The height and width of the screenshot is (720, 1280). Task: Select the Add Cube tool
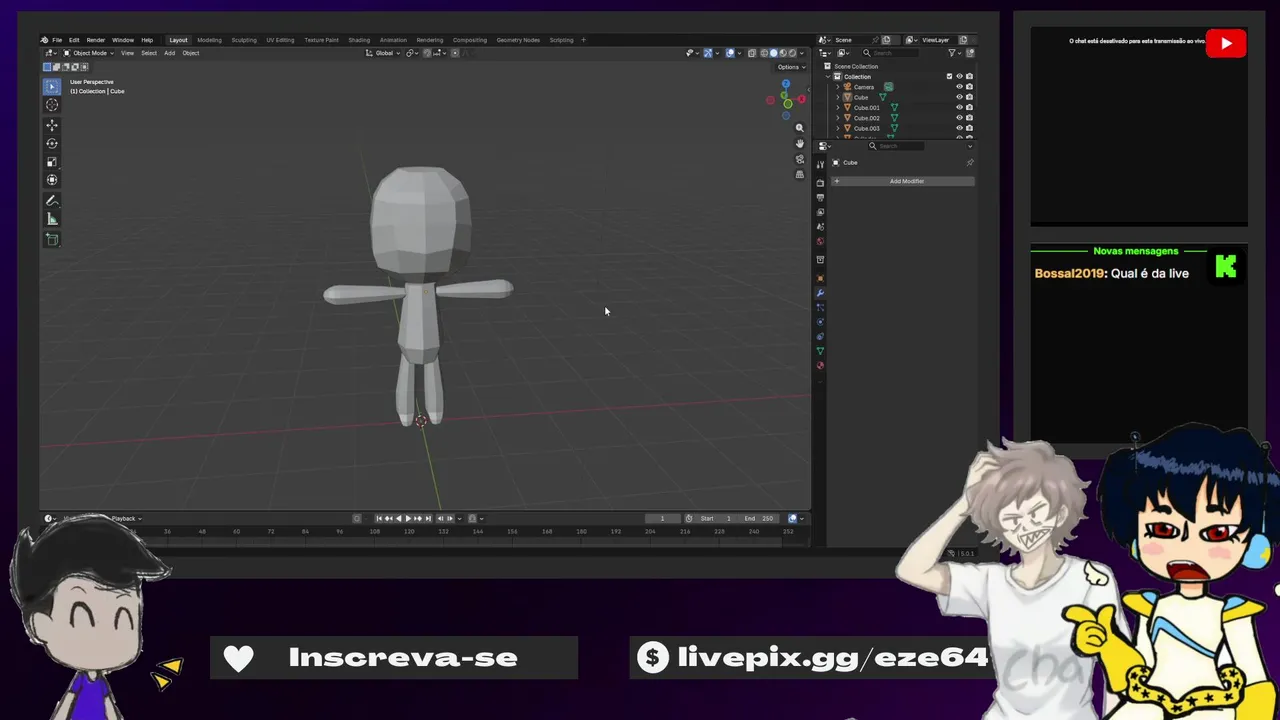point(52,239)
